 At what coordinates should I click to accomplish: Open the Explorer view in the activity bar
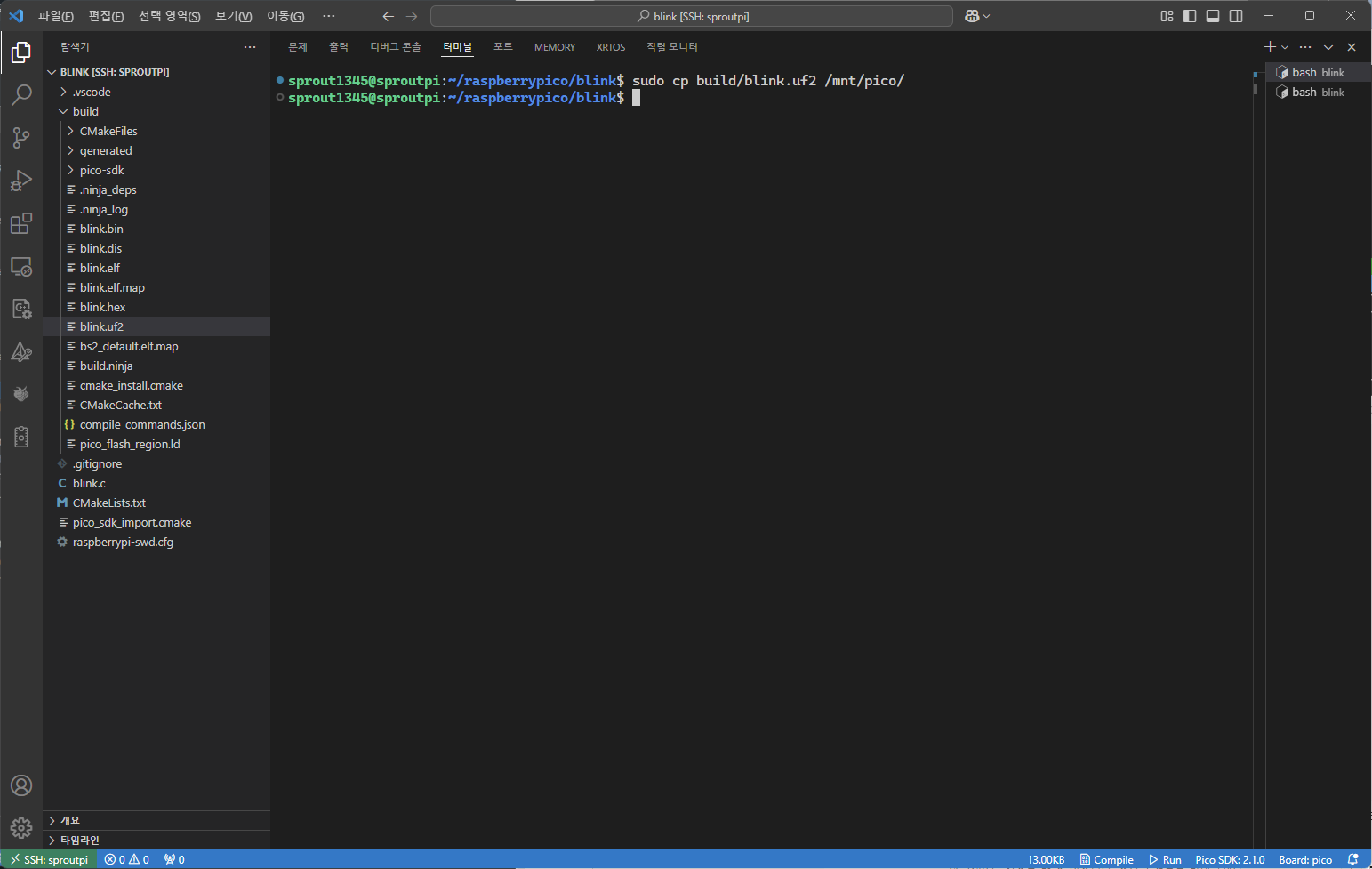[x=21, y=52]
